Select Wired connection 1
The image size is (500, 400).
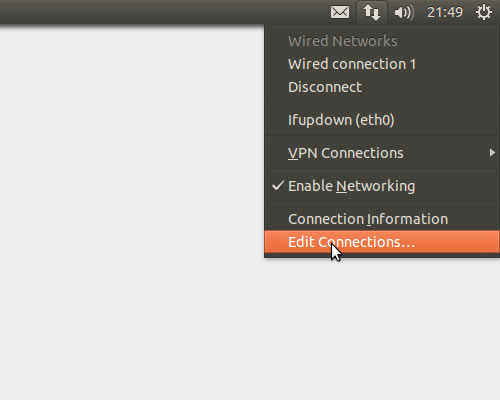pos(352,64)
